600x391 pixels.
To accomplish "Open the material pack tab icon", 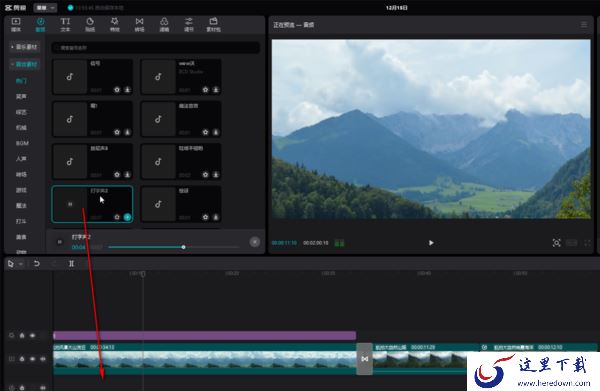I will (x=213, y=24).
